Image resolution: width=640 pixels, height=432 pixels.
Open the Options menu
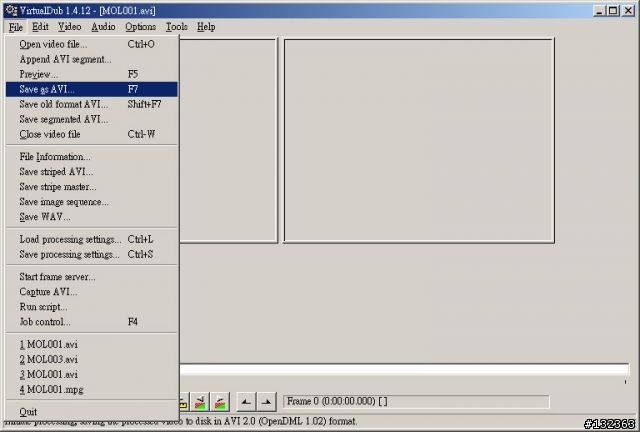tap(140, 27)
